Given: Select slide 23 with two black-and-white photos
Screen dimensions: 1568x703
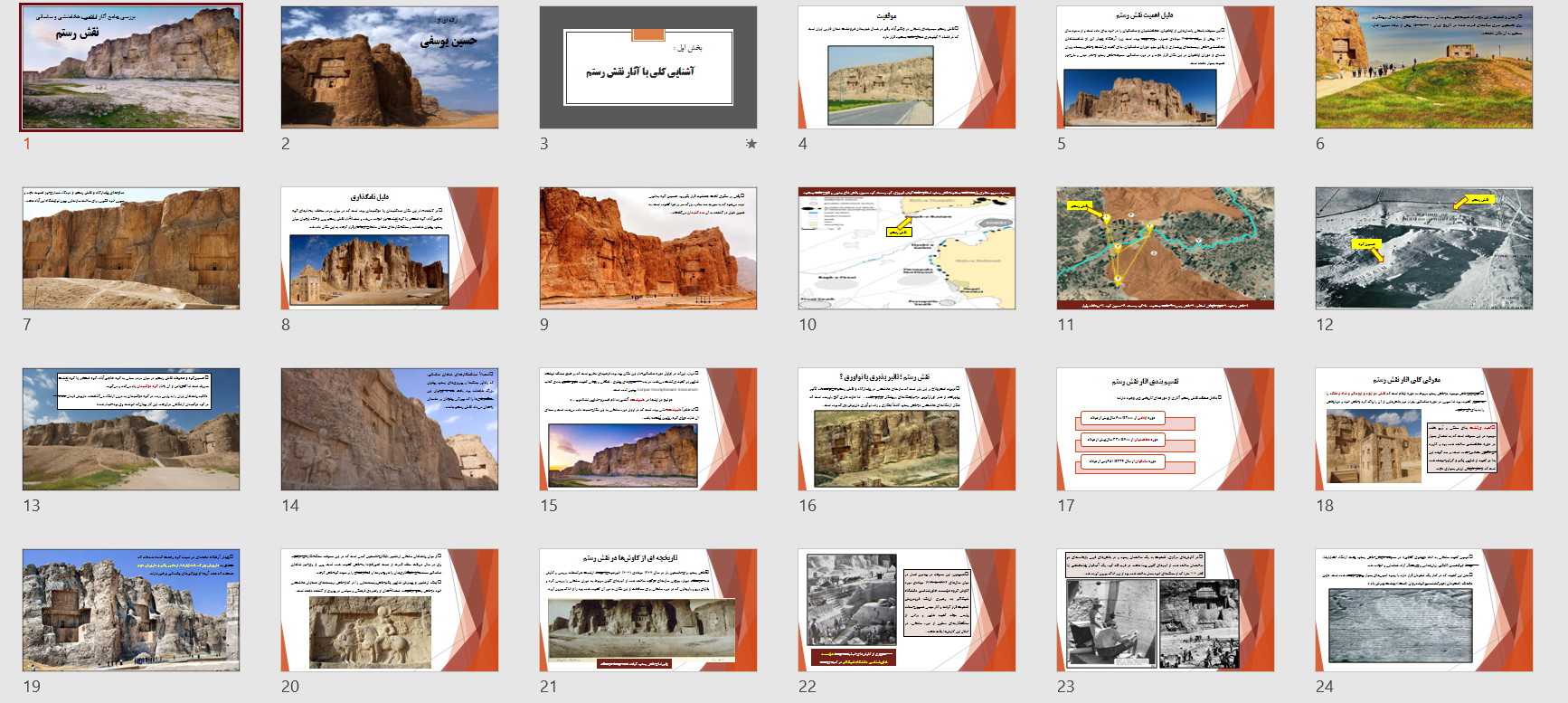Looking at the screenshot, I should [1166, 611].
